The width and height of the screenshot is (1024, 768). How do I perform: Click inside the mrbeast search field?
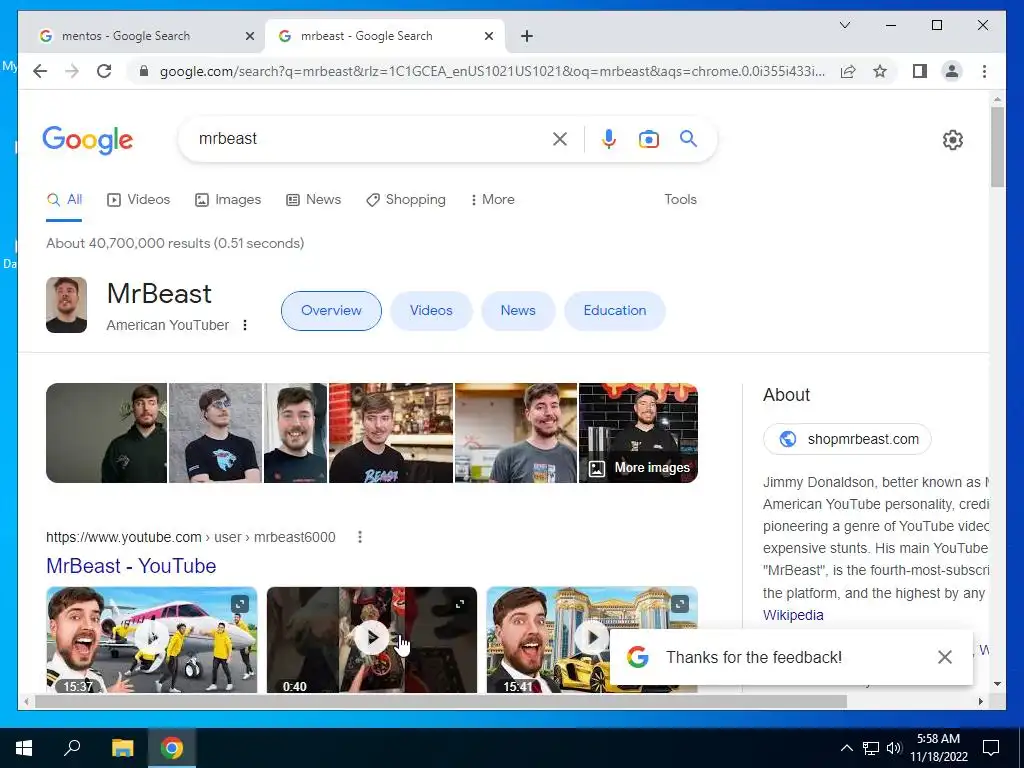(x=366, y=138)
